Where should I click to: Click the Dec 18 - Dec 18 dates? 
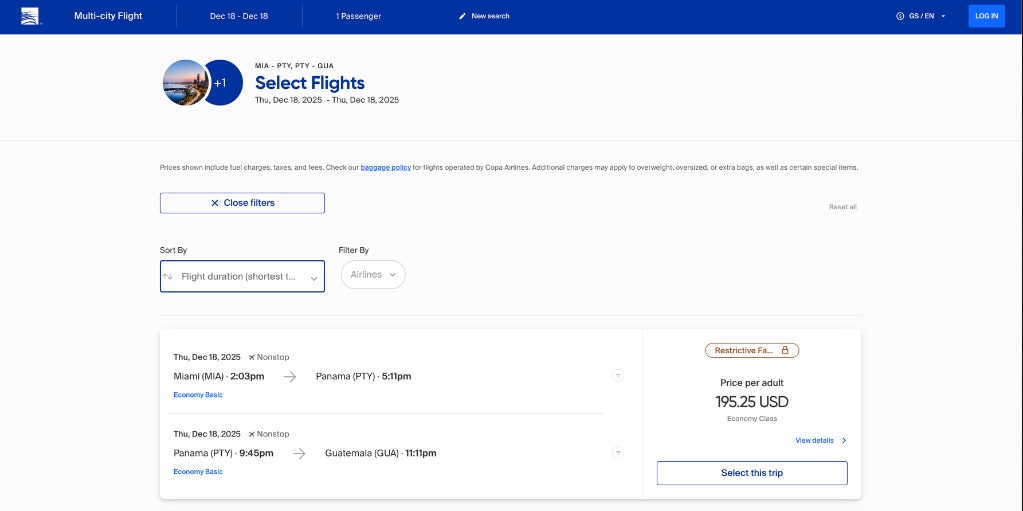point(239,16)
